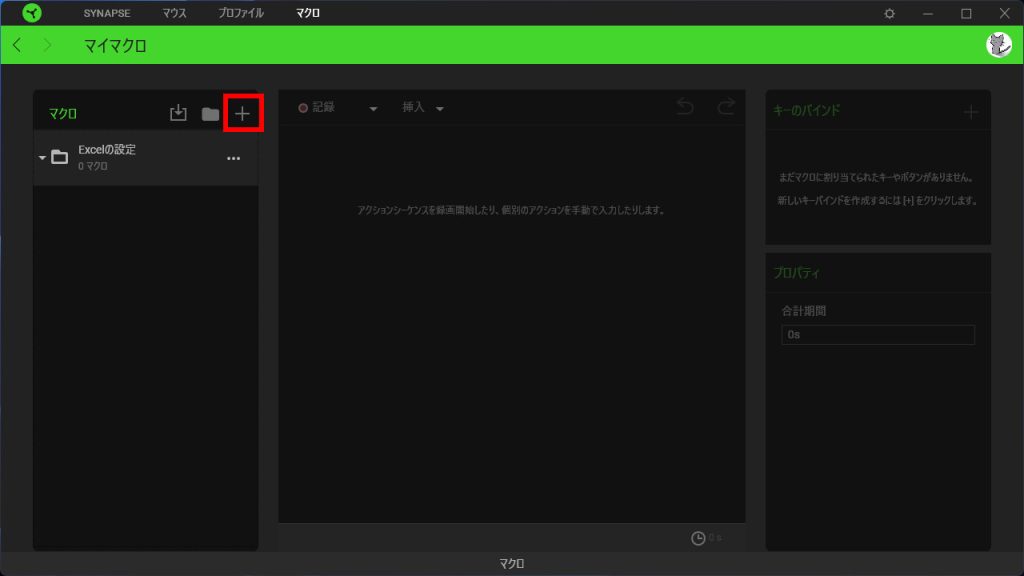Open the 挿入 dropdown

pos(423,108)
